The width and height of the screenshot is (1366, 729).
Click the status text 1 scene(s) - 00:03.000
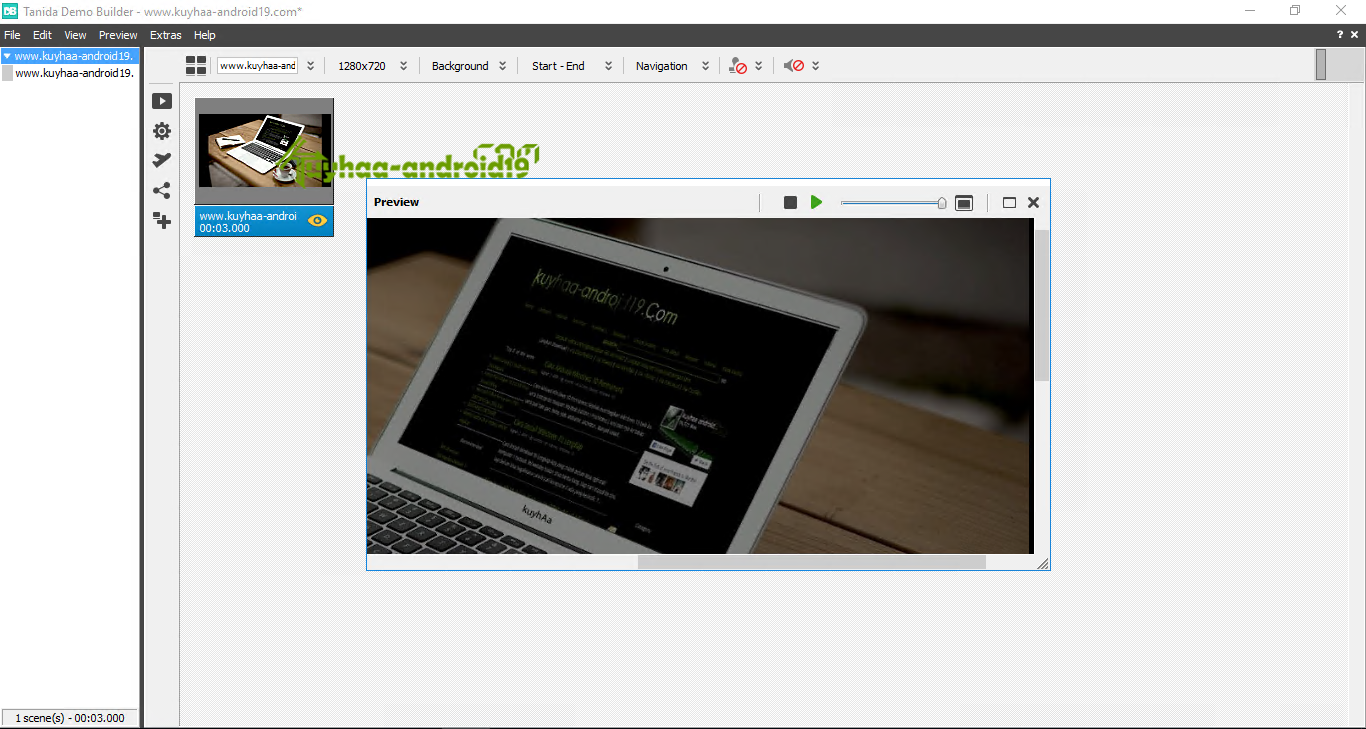(x=70, y=718)
